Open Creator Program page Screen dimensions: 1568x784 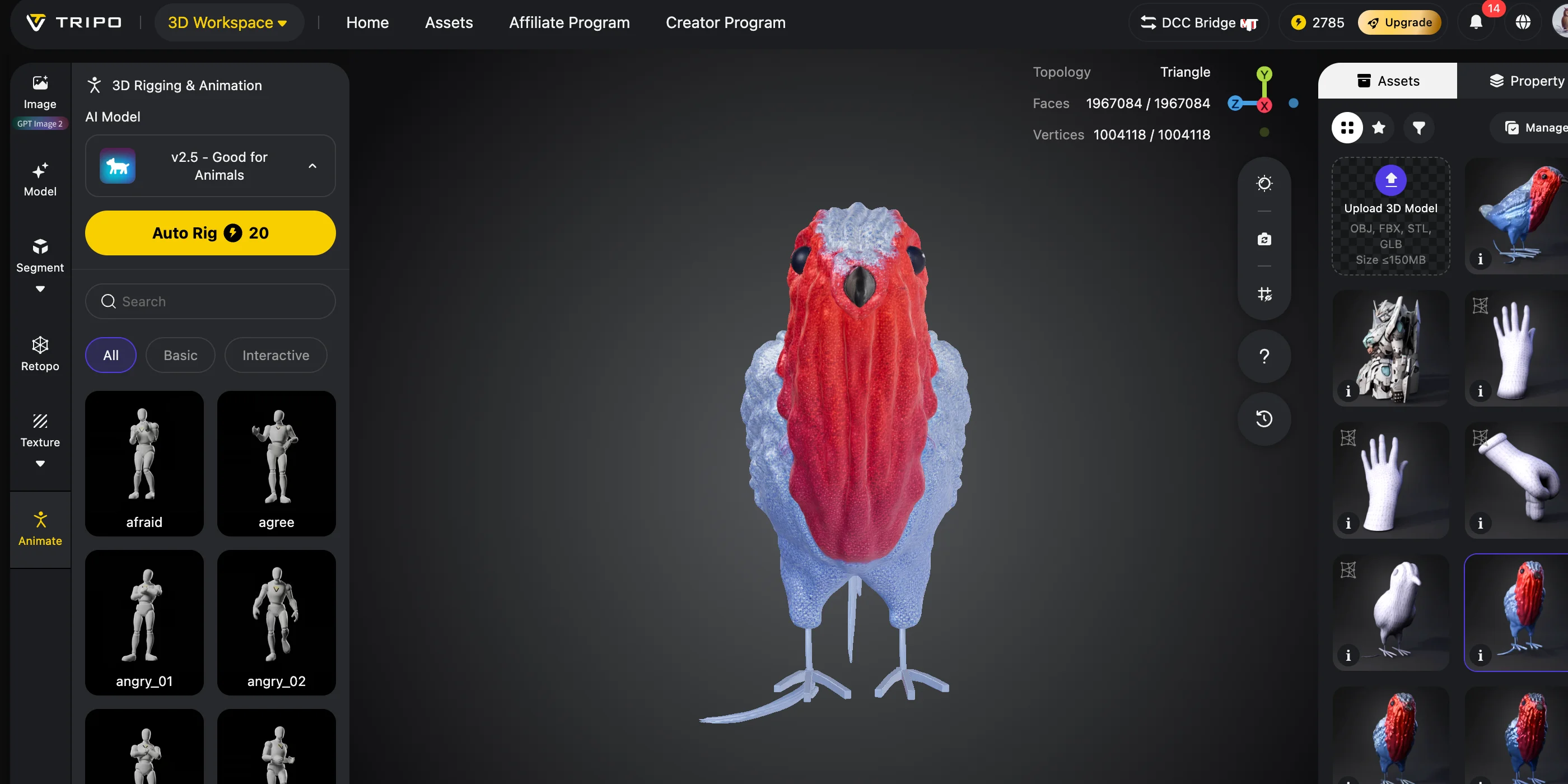(726, 22)
